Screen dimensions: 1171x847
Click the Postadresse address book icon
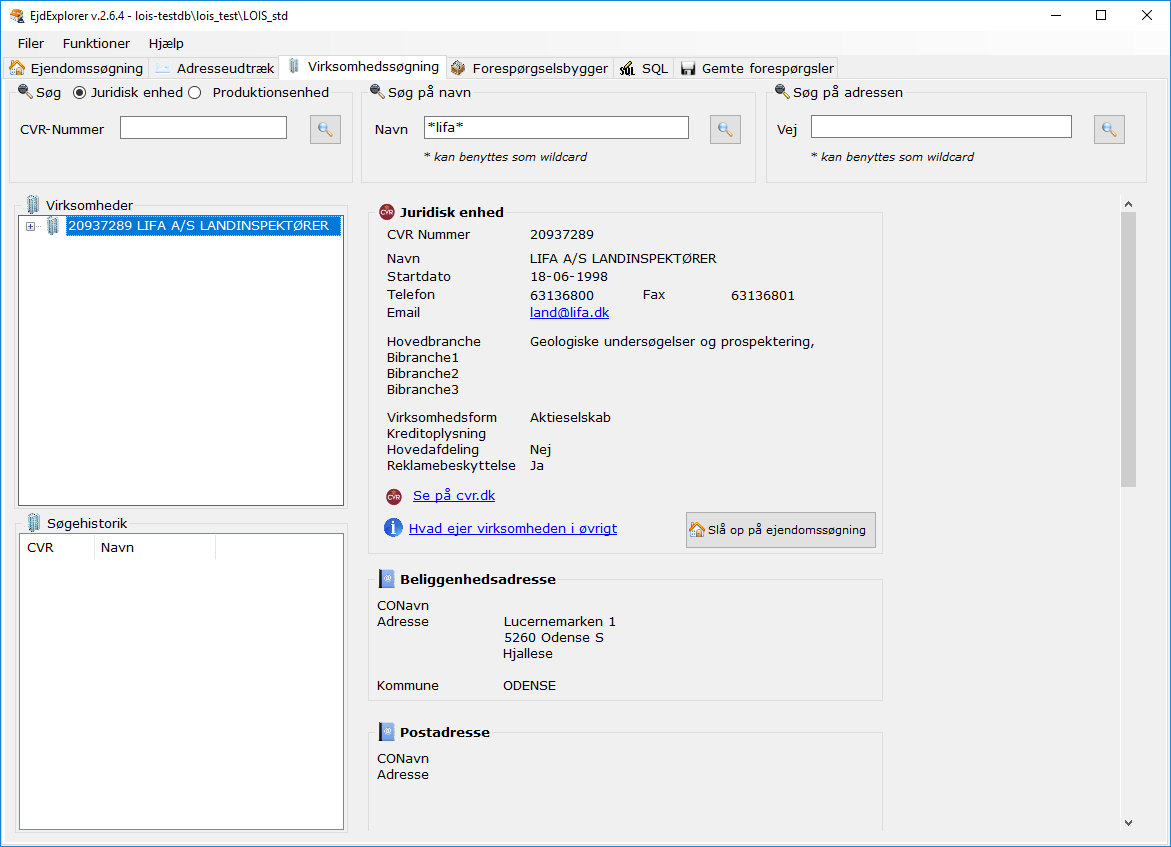pyautogui.click(x=386, y=732)
